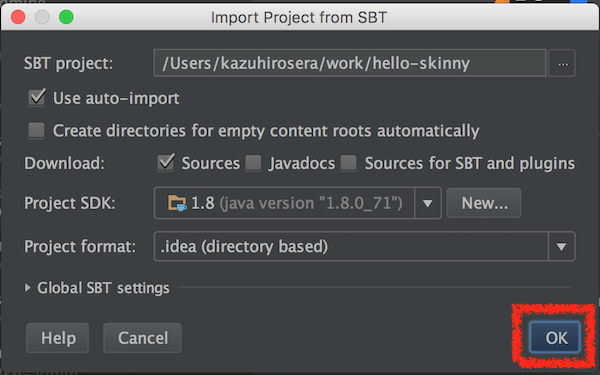Close the Import Project from SBT dialog
Screen dimensions: 600x375
[x=18, y=17]
